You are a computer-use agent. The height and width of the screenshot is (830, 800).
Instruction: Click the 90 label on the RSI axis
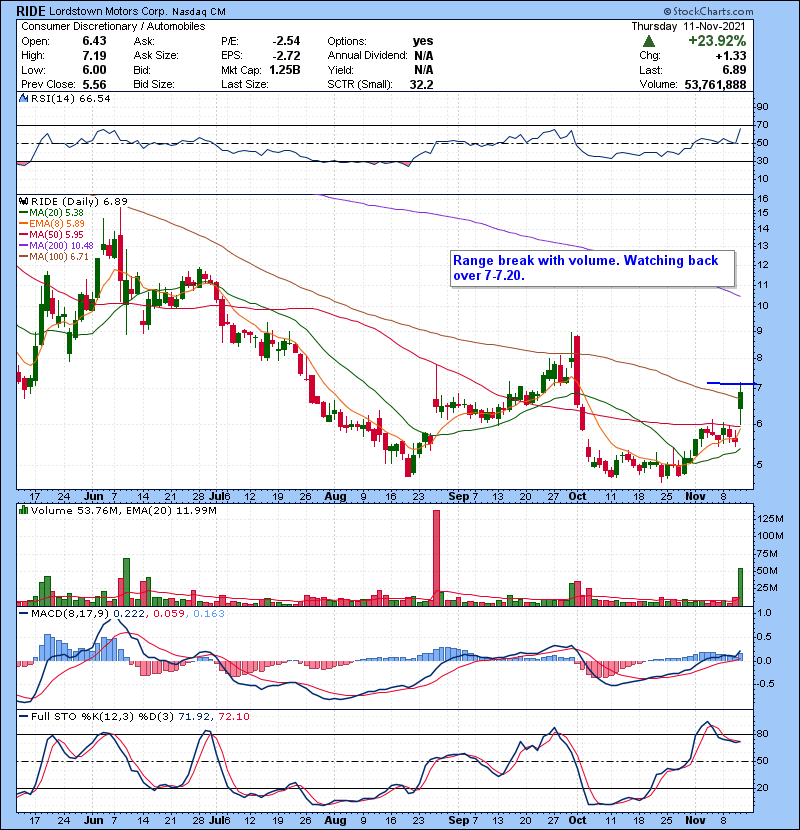(x=762, y=106)
